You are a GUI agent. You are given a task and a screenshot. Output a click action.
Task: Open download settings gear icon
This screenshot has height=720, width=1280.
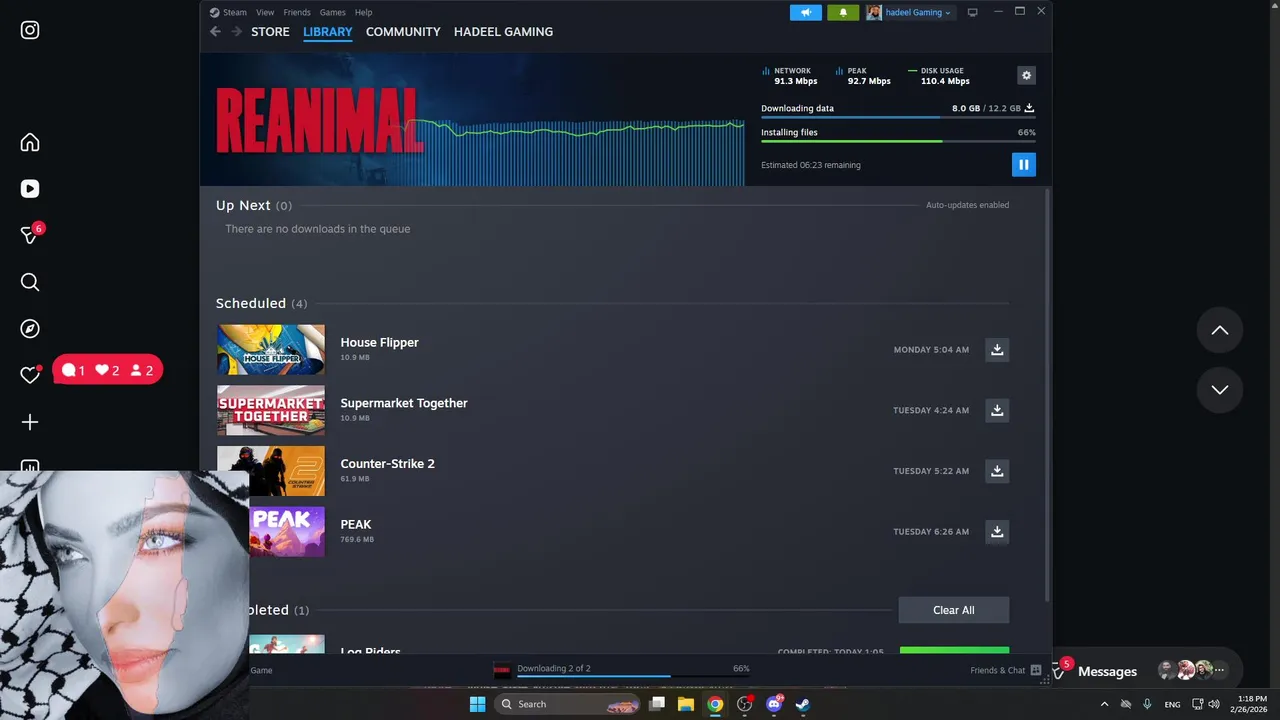click(1026, 75)
